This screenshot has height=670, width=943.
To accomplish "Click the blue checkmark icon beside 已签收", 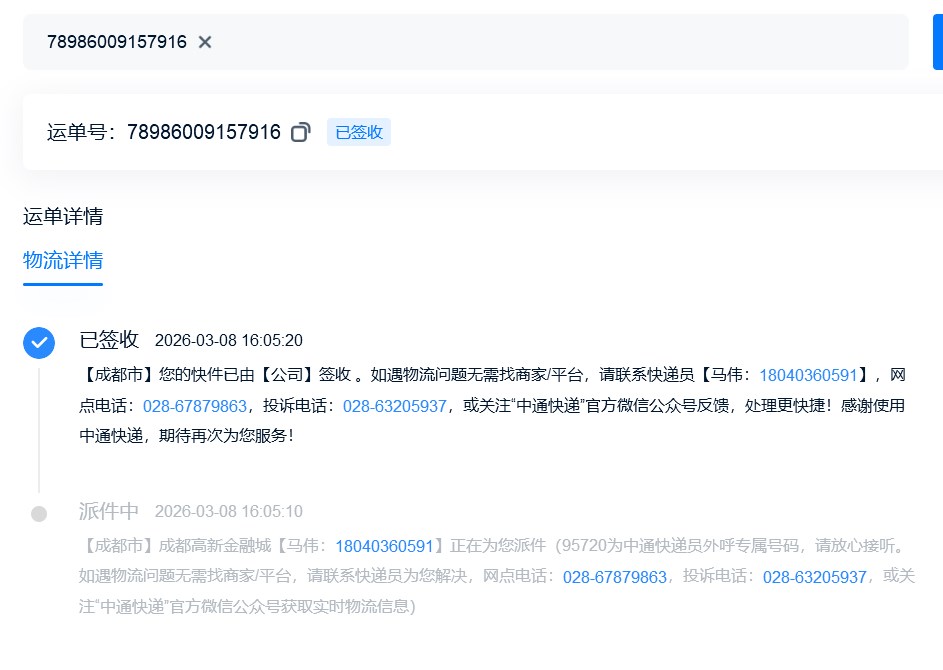I will coord(39,342).
